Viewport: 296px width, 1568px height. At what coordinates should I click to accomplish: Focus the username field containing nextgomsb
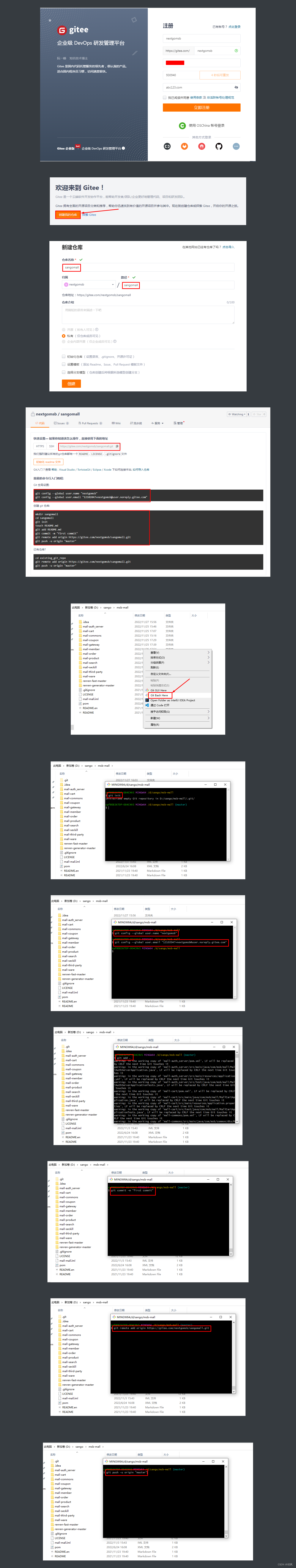click(x=202, y=38)
